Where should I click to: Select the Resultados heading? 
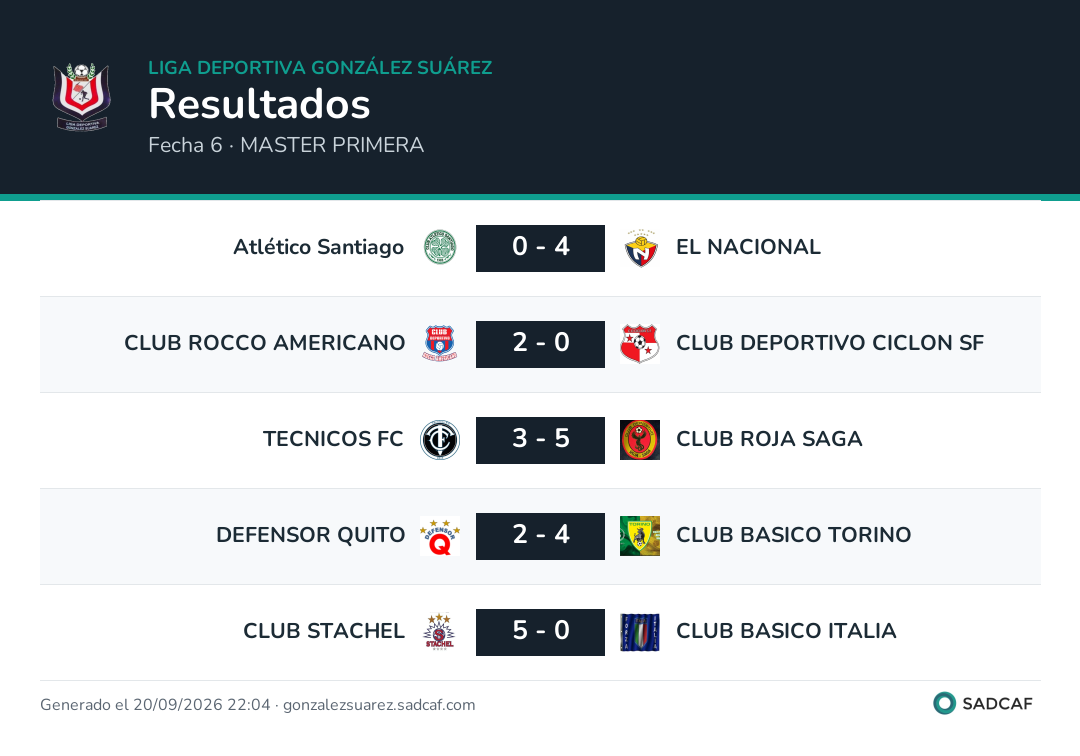pos(260,104)
